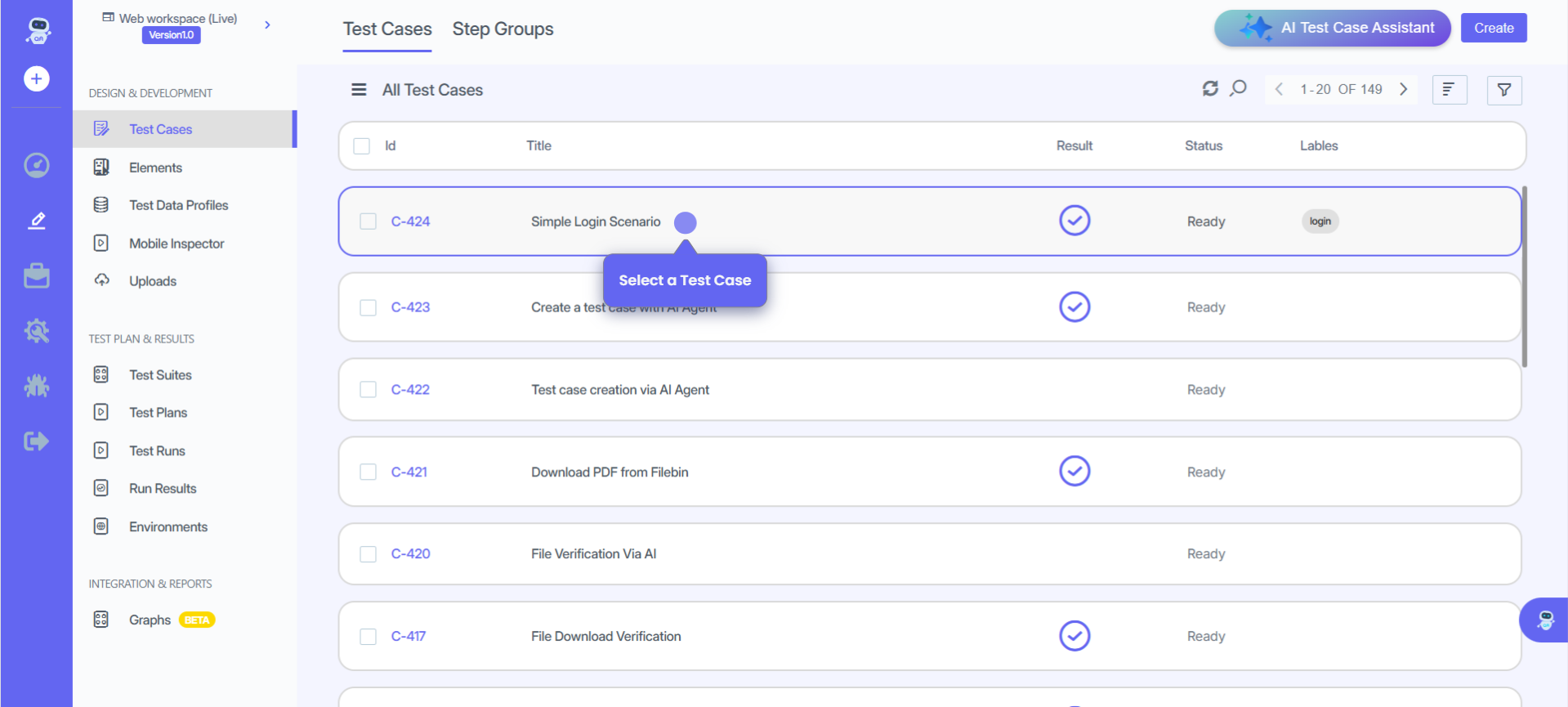This screenshot has height=707, width=1568.
Task: Open the filter funnel icon
Action: click(1503, 90)
